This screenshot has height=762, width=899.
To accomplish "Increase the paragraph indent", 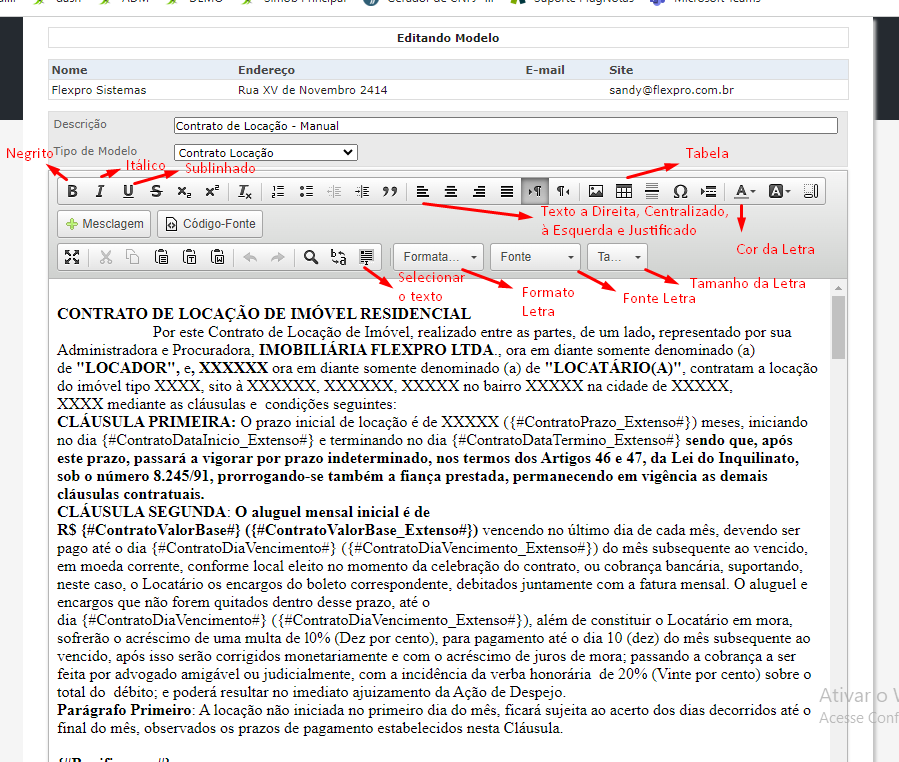I will tap(362, 192).
